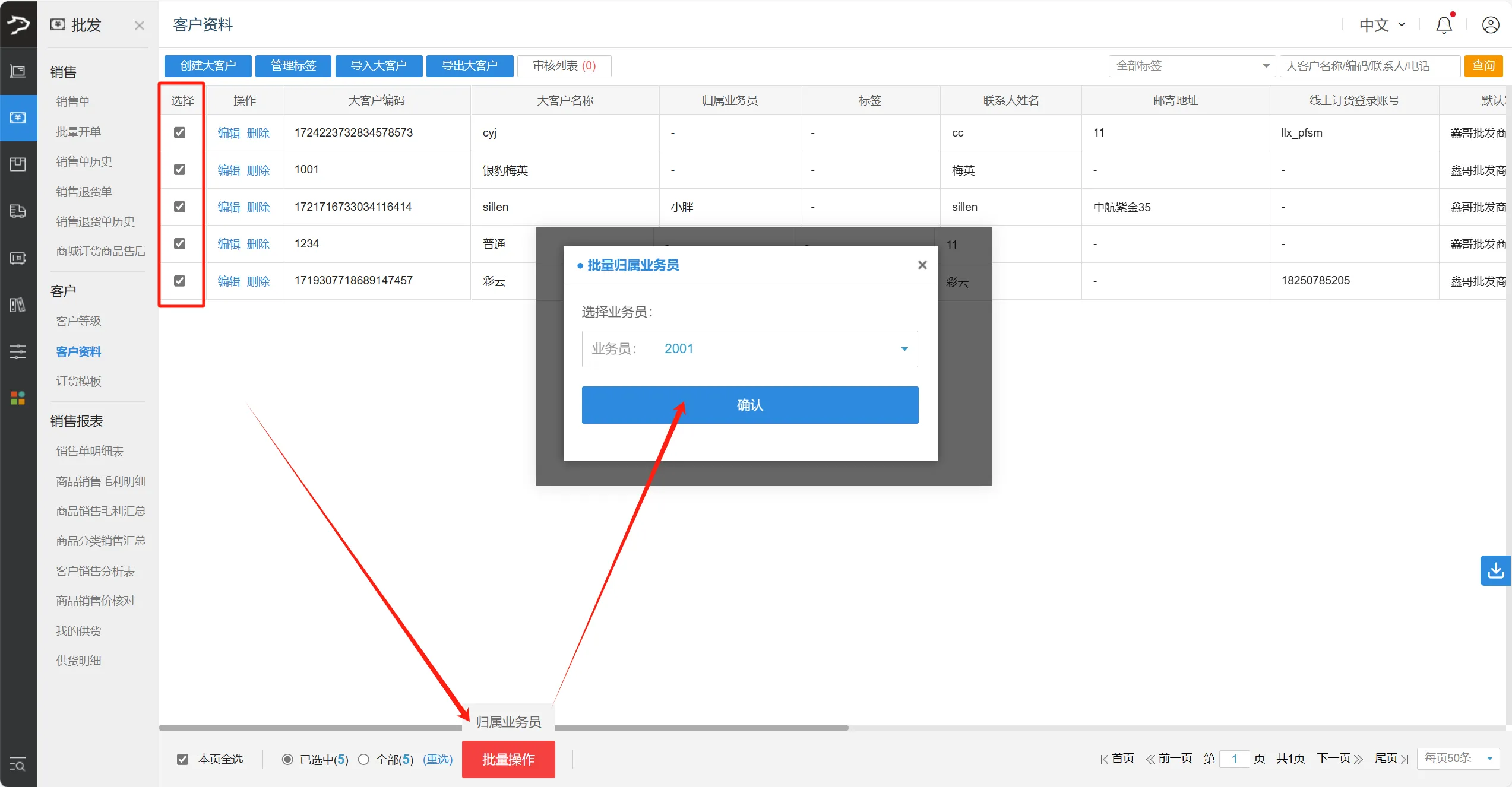The width and height of the screenshot is (1512, 787).
Task: Switch to the 订货模板 menu item
Action: (x=78, y=380)
